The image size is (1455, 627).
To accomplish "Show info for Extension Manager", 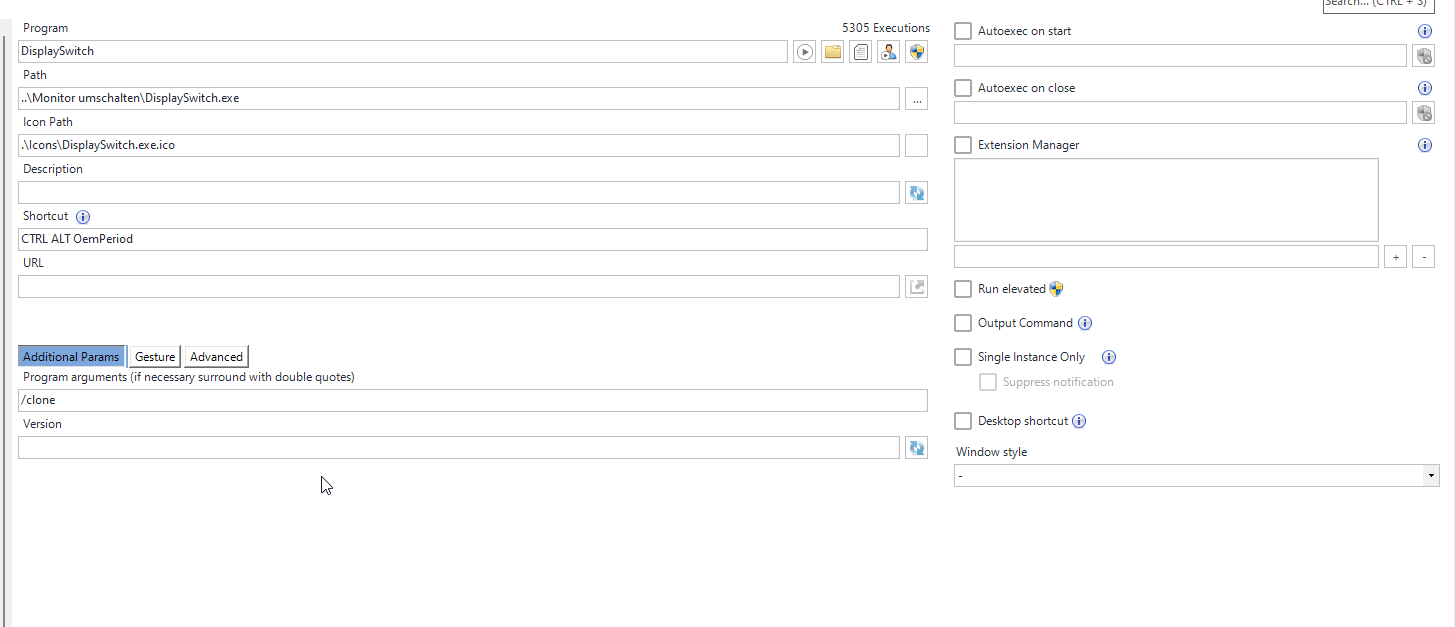I will pos(1426,145).
